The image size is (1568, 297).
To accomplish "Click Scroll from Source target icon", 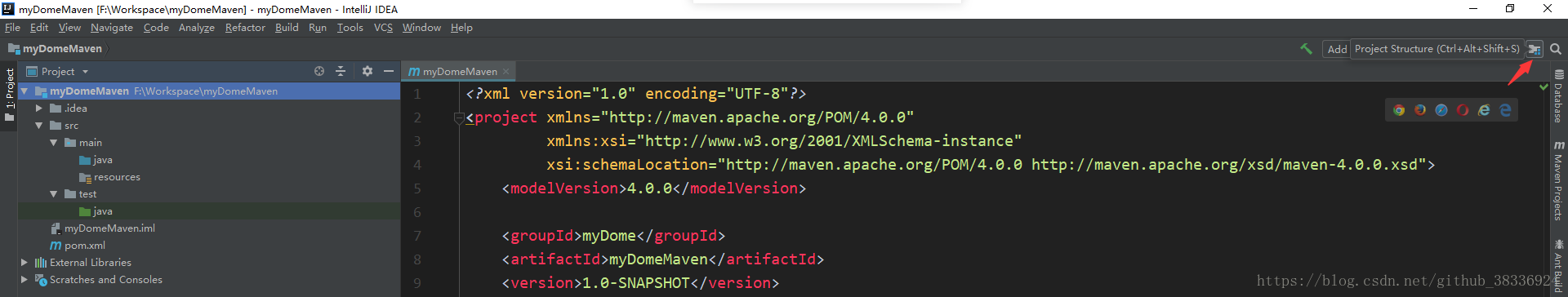I will tap(319, 71).
